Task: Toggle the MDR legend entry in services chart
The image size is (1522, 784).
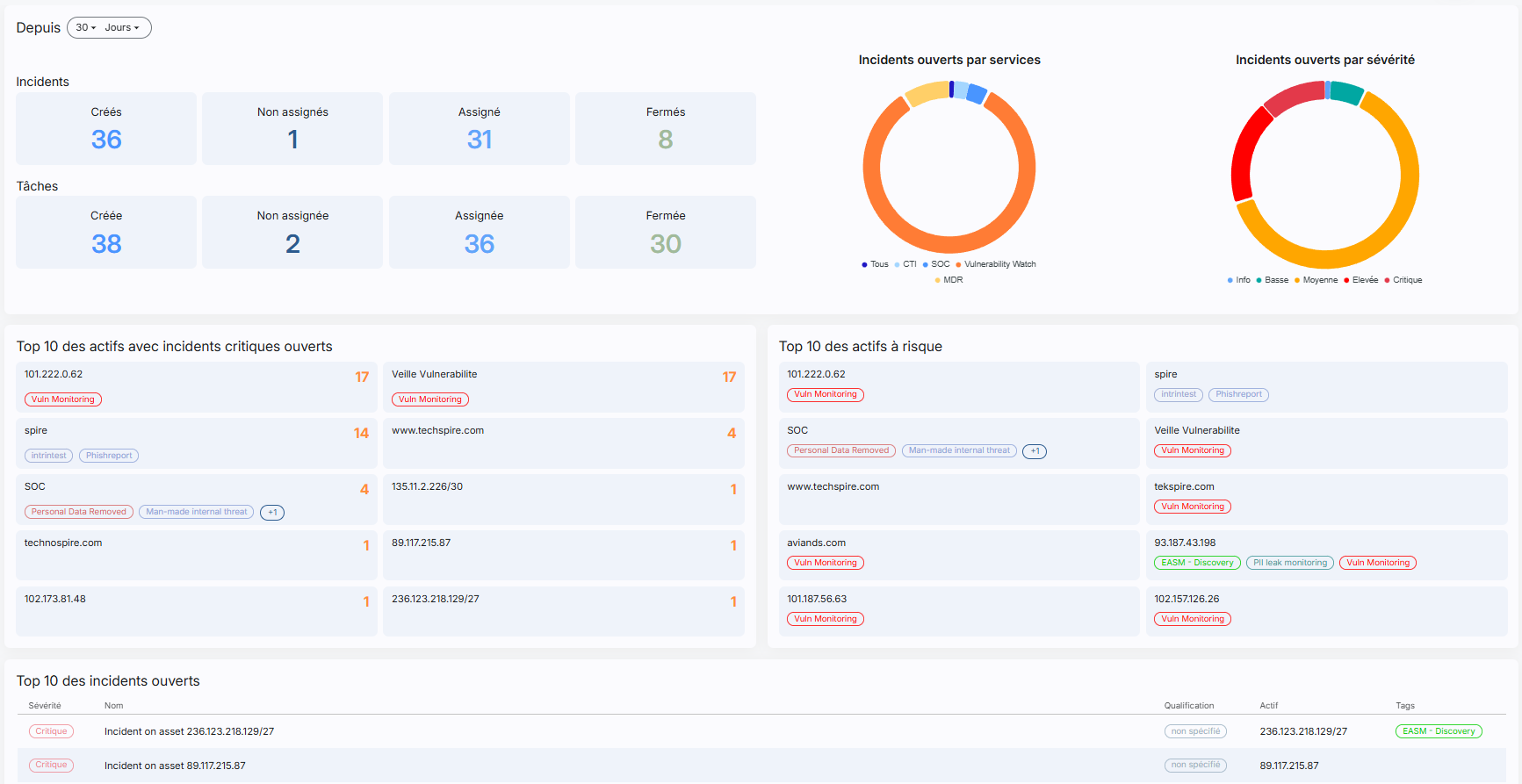Action: pos(952,280)
